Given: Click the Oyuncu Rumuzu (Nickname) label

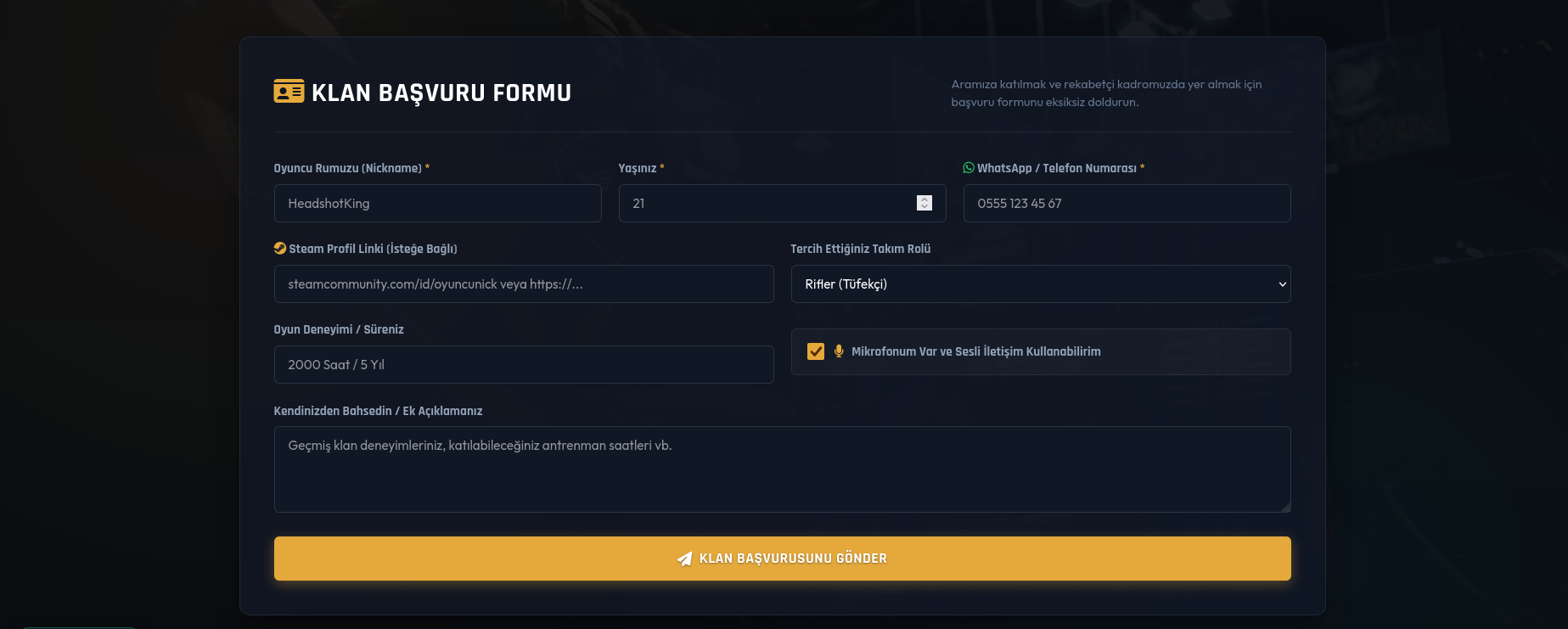Looking at the screenshot, I should tap(348, 168).
